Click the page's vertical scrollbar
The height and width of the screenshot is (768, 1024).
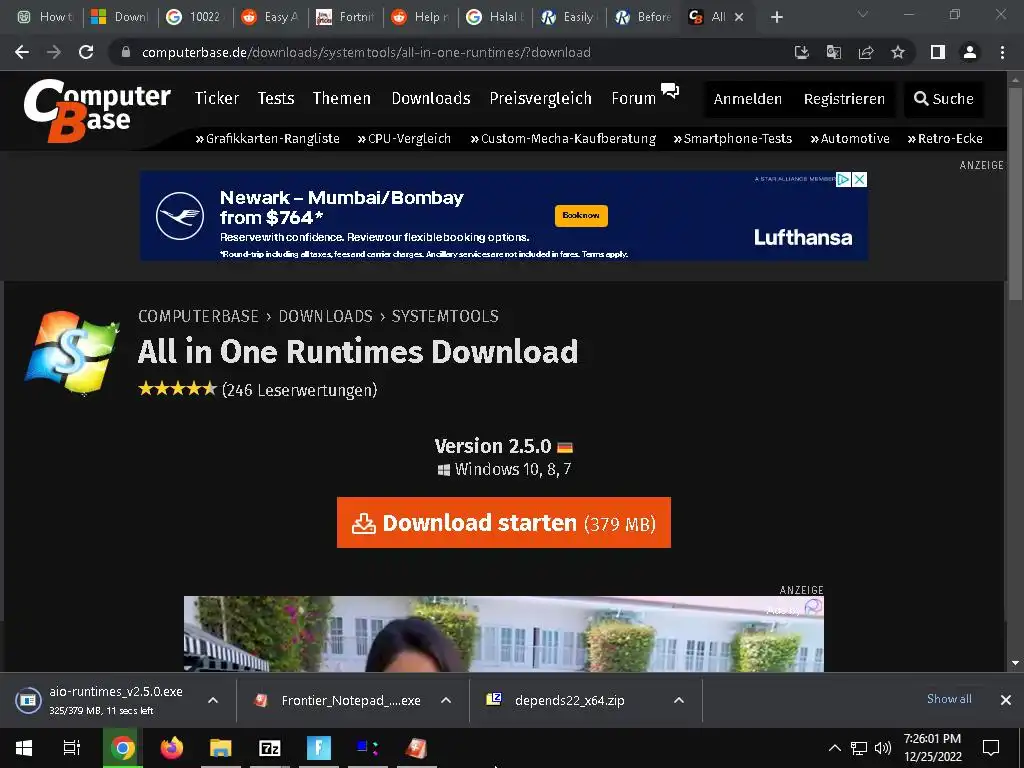[x=1015, y=196]
